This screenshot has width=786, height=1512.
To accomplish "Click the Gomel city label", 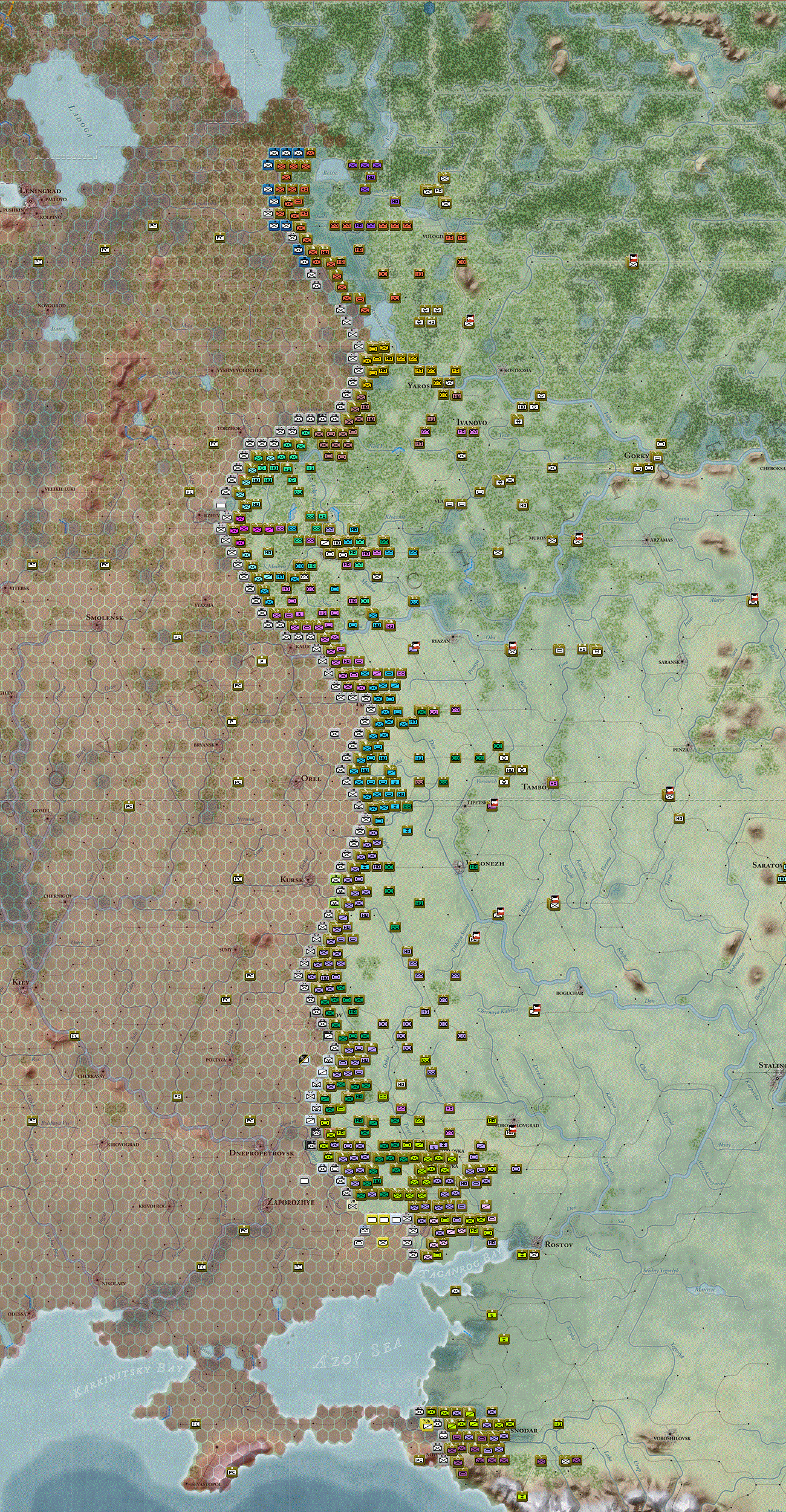I will (41, 810).
